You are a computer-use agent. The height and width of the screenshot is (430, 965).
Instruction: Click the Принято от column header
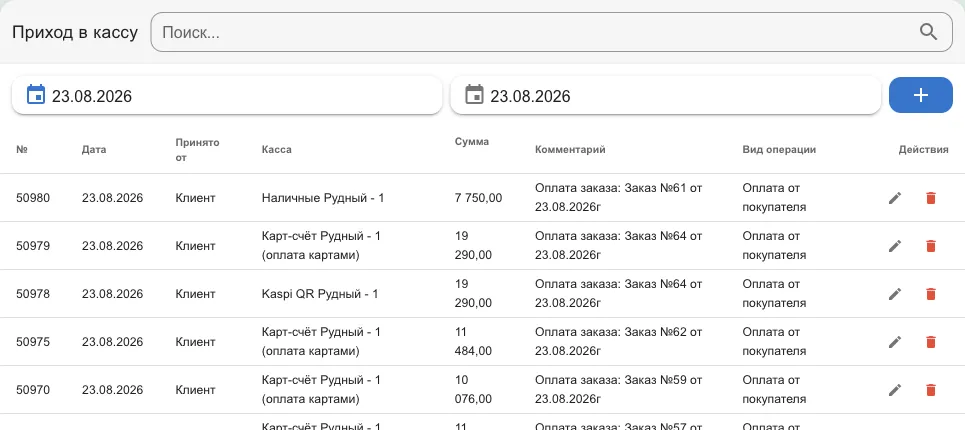click(197, 149)
